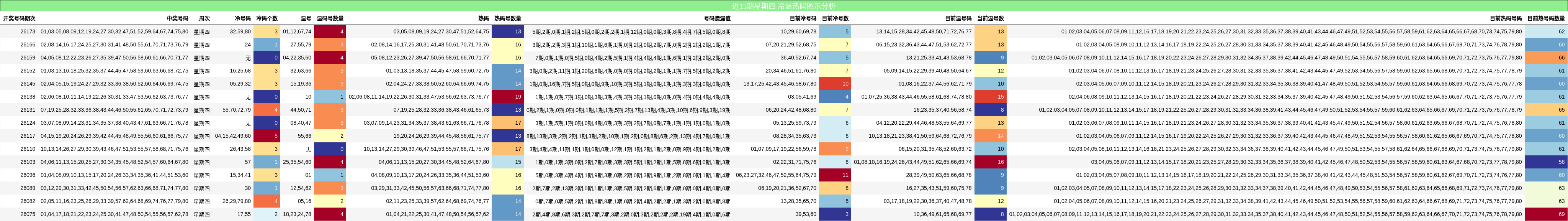
Task: Select current cold count 11 in row 26096
Action: (x=835, y=175)
